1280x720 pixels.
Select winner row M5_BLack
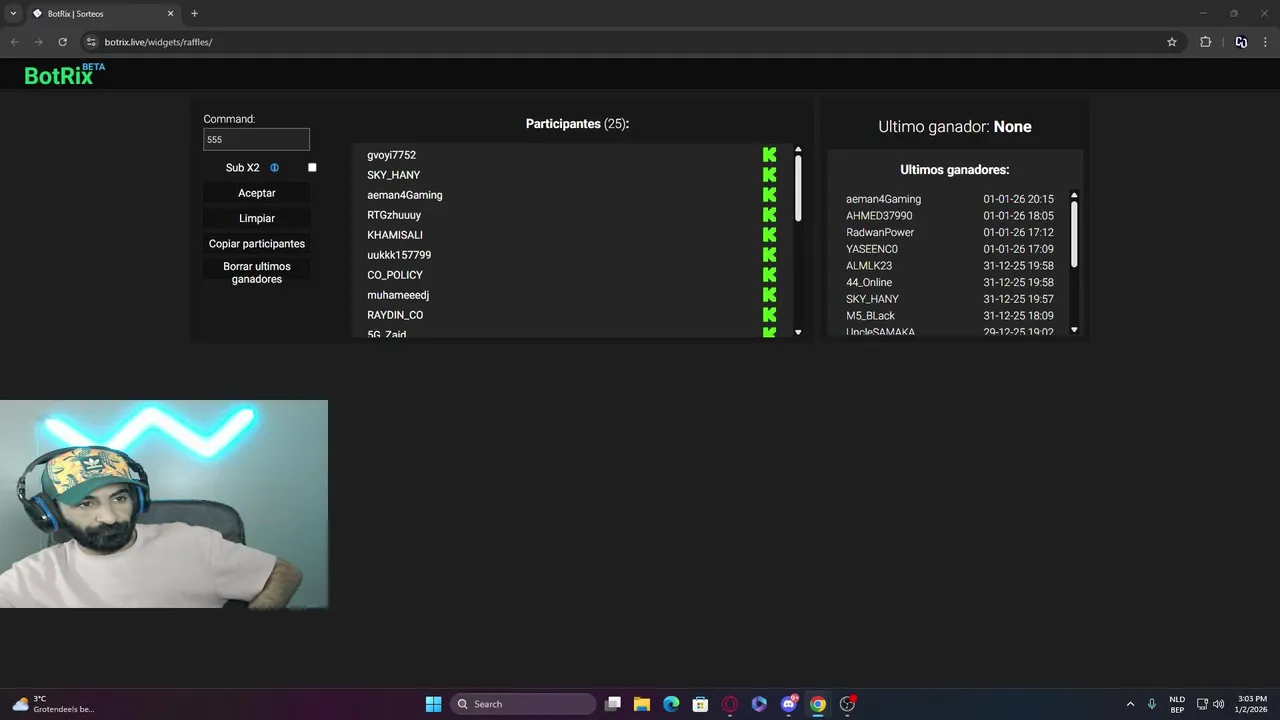950,316
